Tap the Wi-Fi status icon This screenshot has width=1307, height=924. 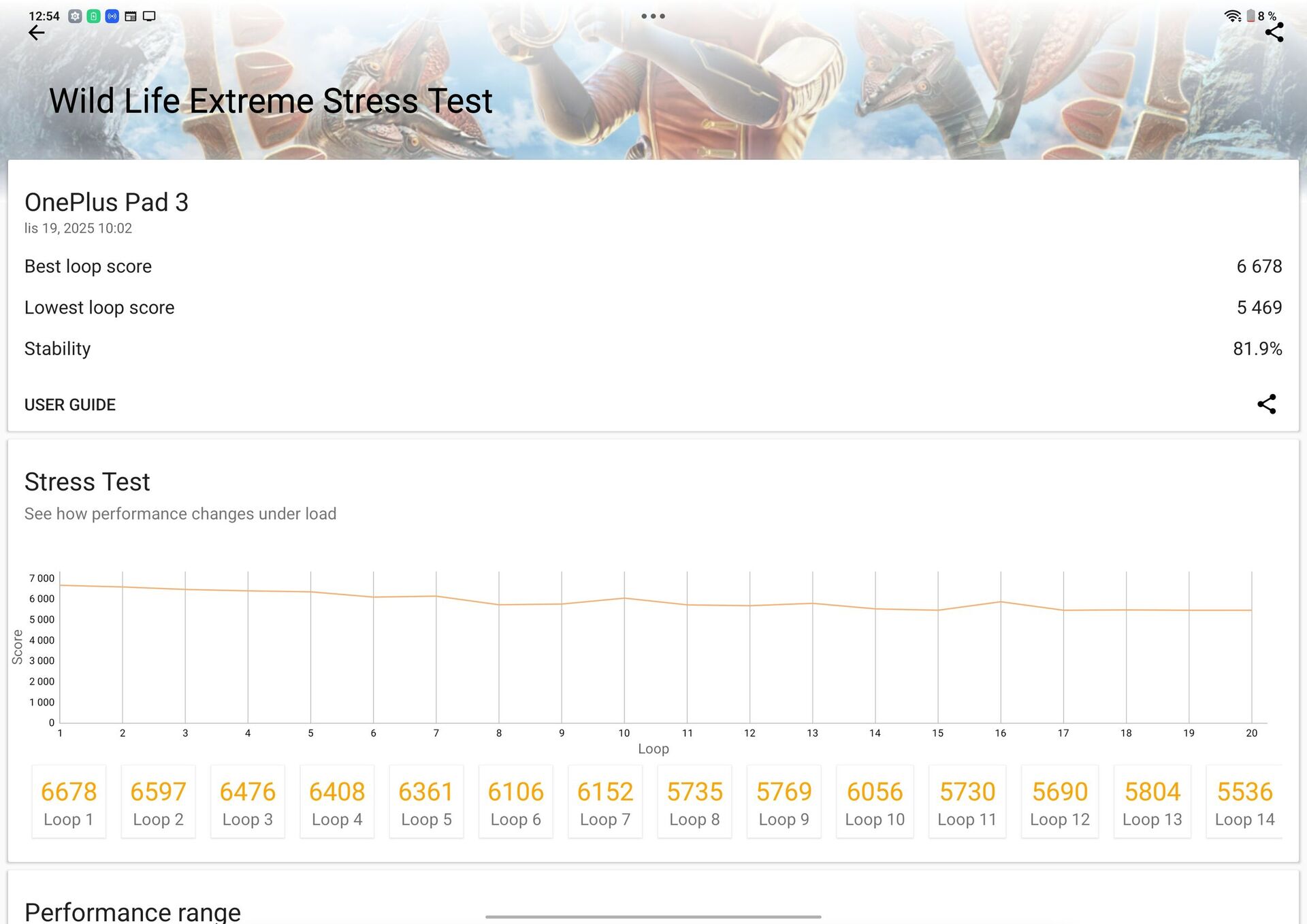(x=1232, y=16)
